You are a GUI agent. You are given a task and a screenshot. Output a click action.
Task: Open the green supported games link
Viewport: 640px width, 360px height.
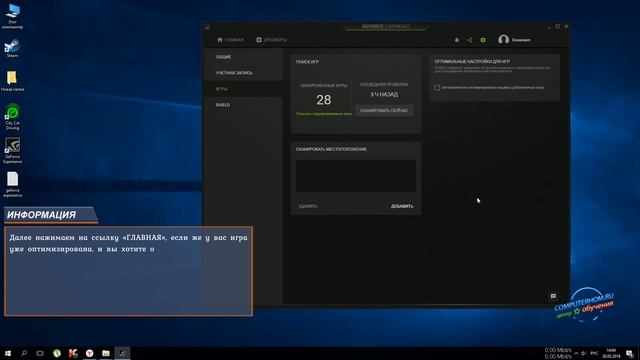pos(324,114)
